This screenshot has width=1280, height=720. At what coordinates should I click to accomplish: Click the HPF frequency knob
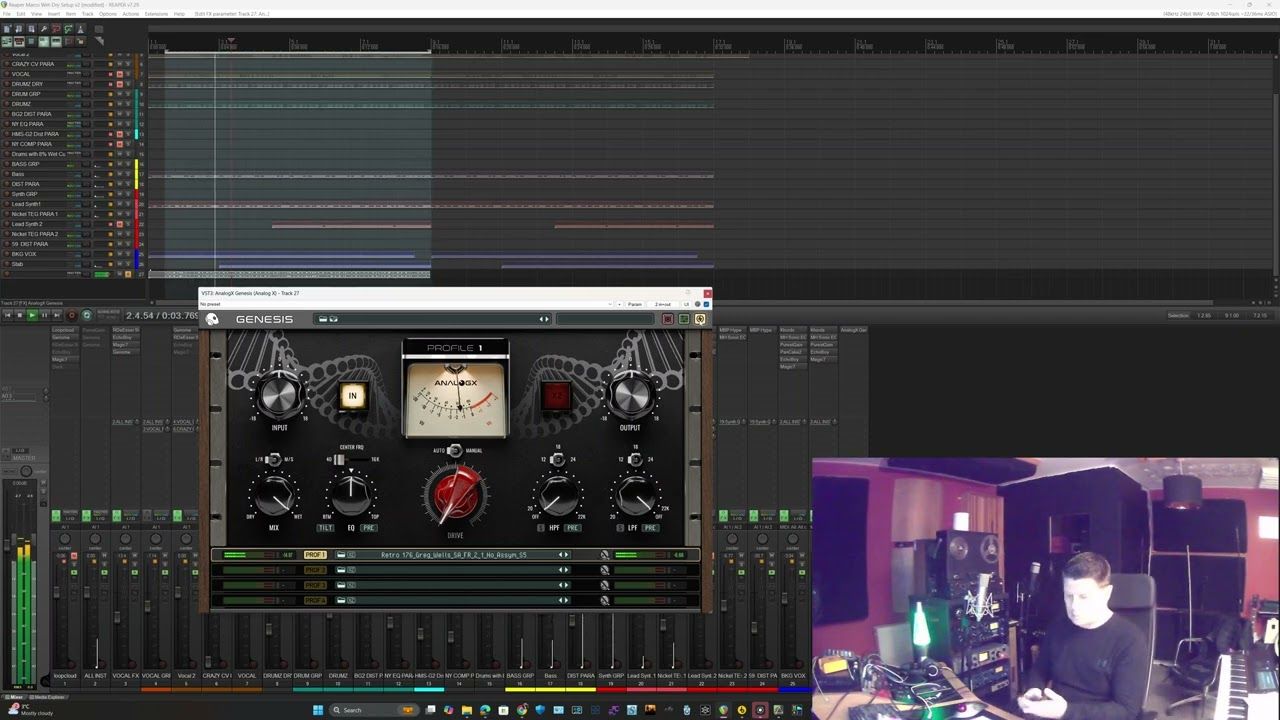click(558, 495)
